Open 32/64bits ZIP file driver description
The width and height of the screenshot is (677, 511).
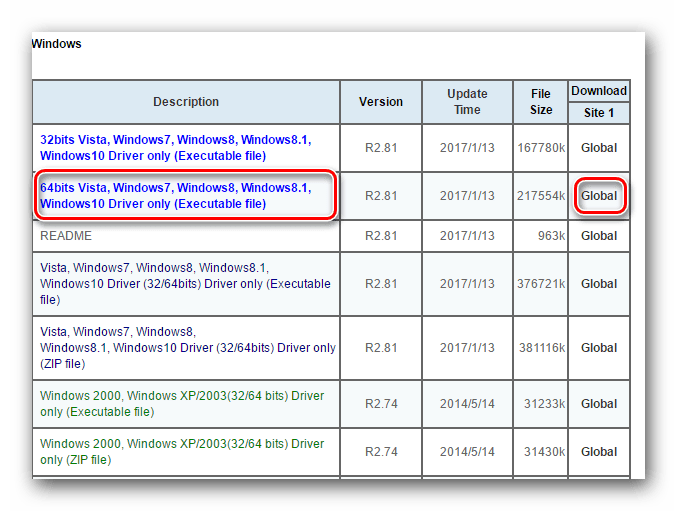[x=188, y=347]
